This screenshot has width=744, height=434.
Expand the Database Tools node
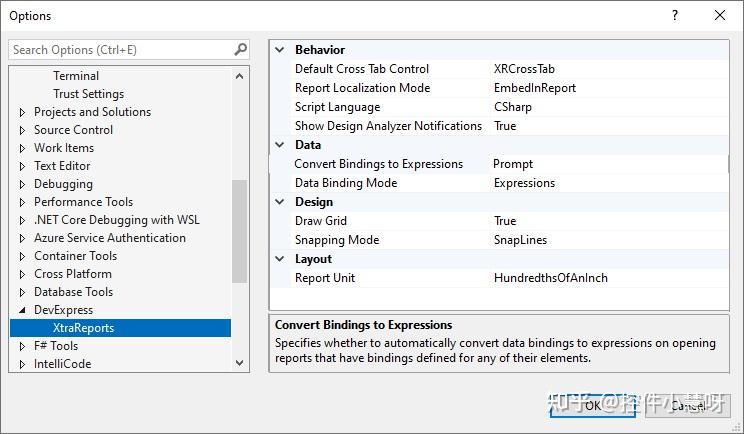[23, 292]
